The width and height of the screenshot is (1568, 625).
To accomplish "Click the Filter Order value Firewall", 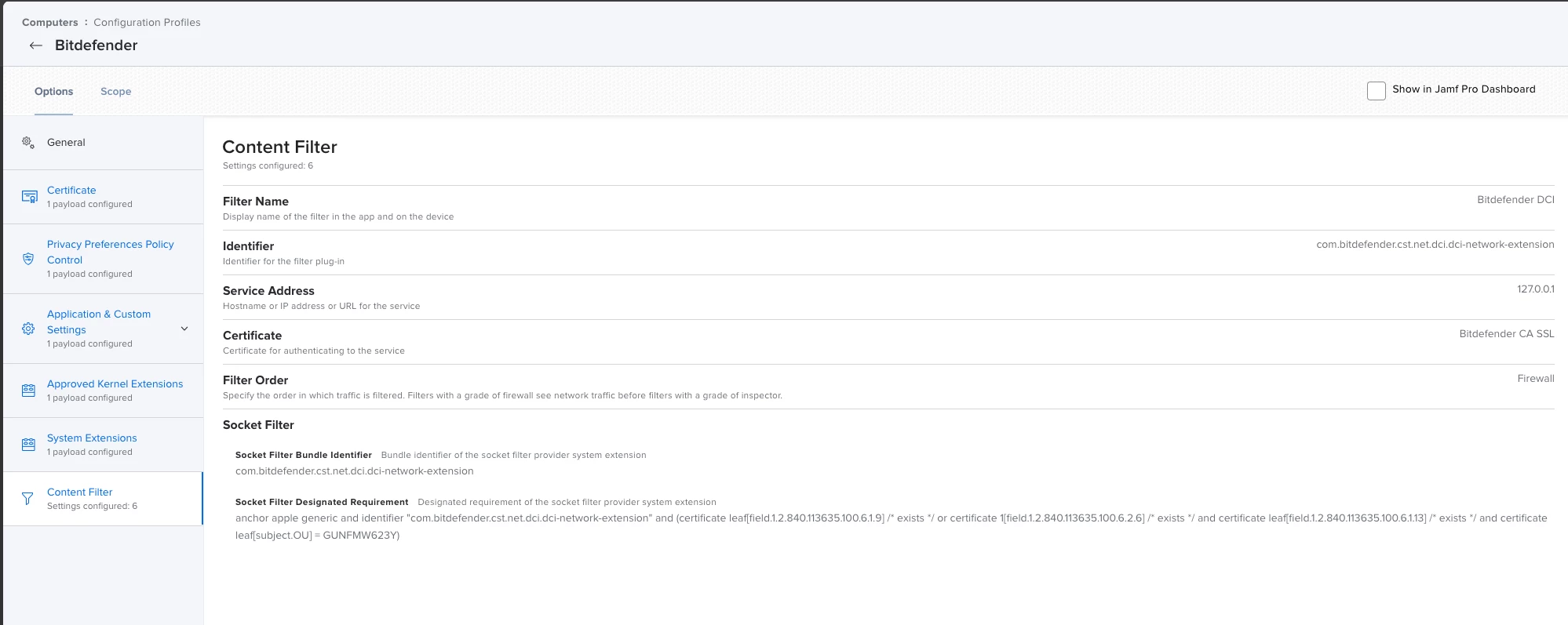I will click(x=1536, y=379).
